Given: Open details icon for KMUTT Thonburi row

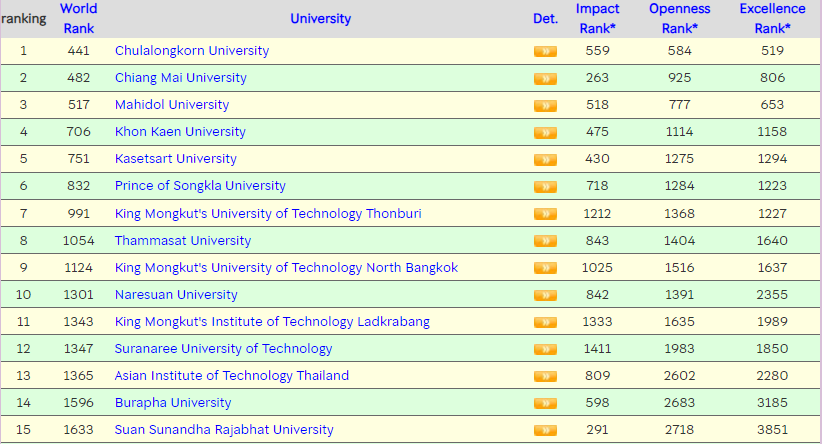Looking at the screenshot, I should point(545,214).
